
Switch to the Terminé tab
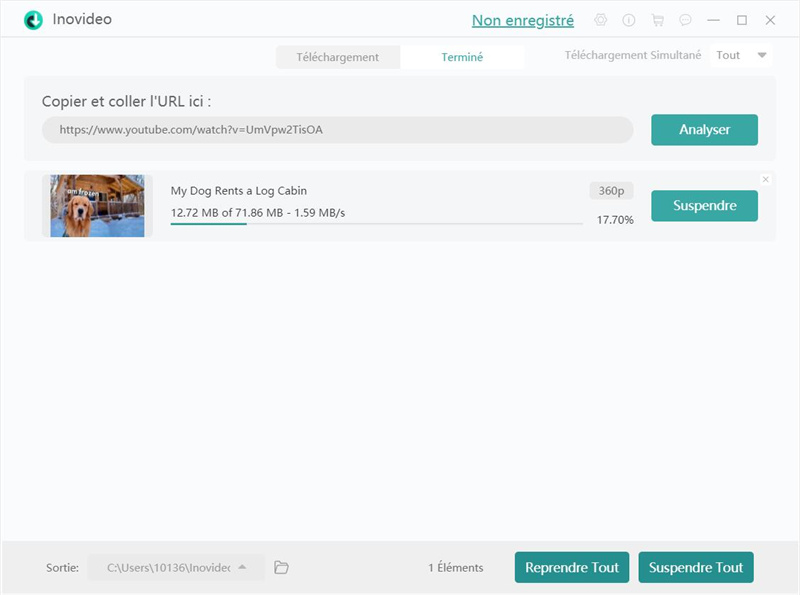(x=462, y=57)
